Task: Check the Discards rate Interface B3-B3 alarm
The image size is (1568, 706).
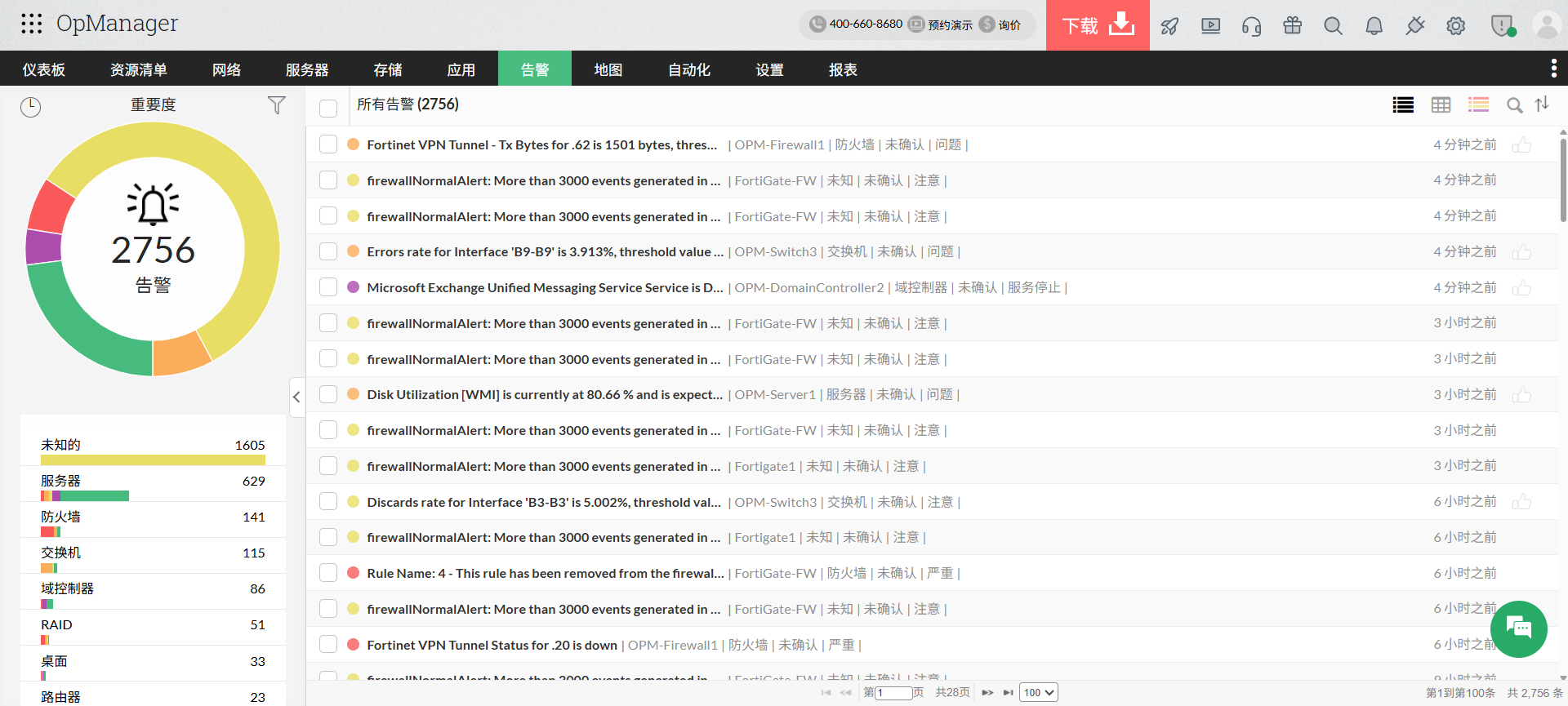Action: (x=328, y=502)
